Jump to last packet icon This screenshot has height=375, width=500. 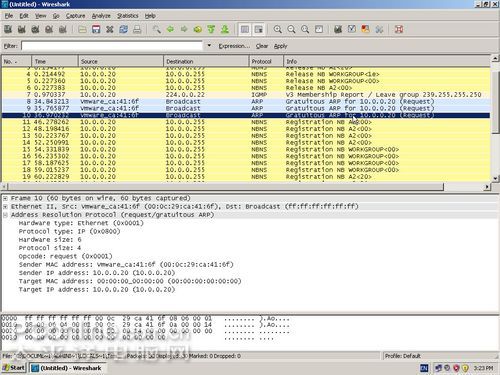225,29
